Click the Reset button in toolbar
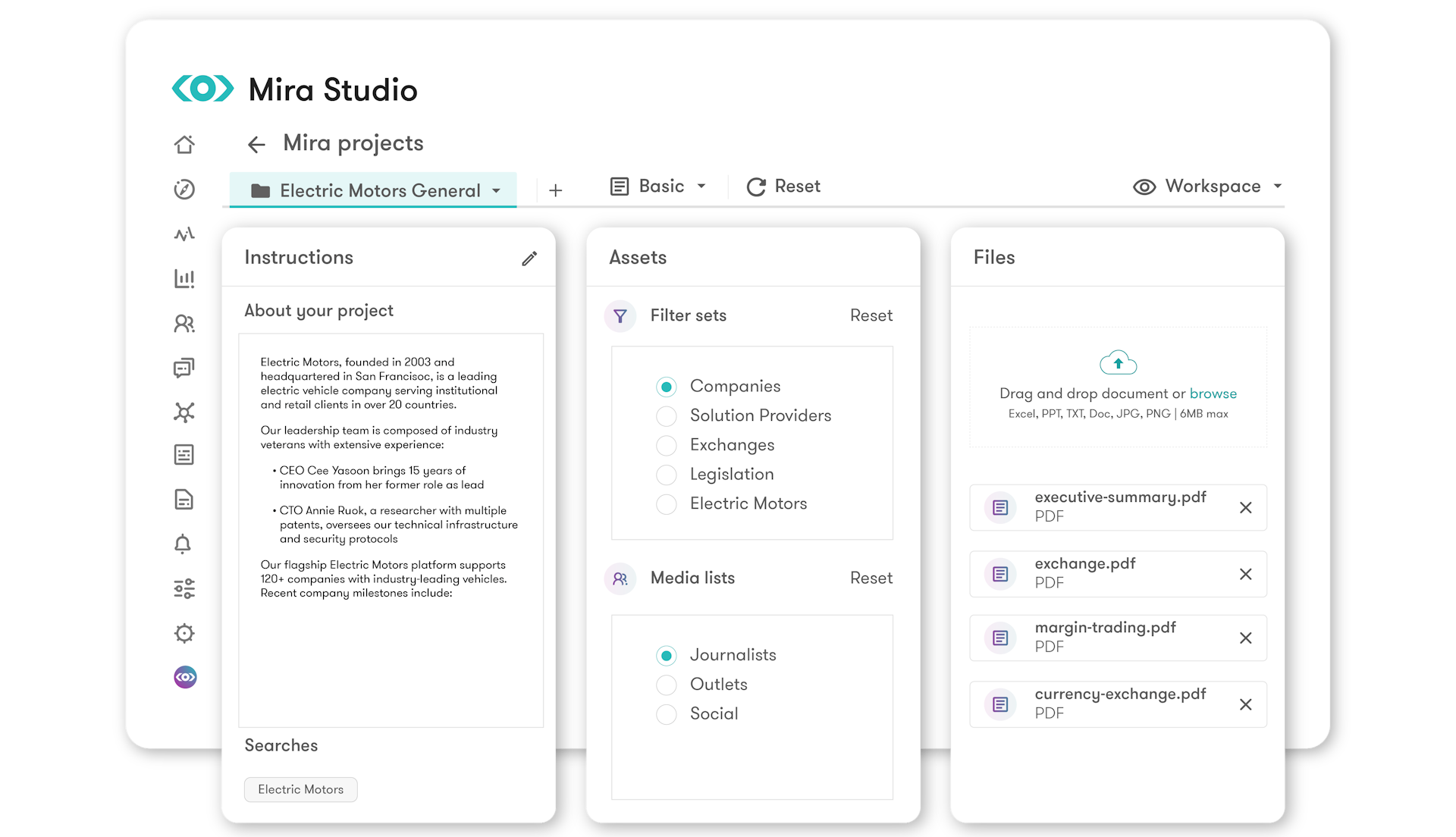This screenshot has width=1456, height=837. click(783, 187)
